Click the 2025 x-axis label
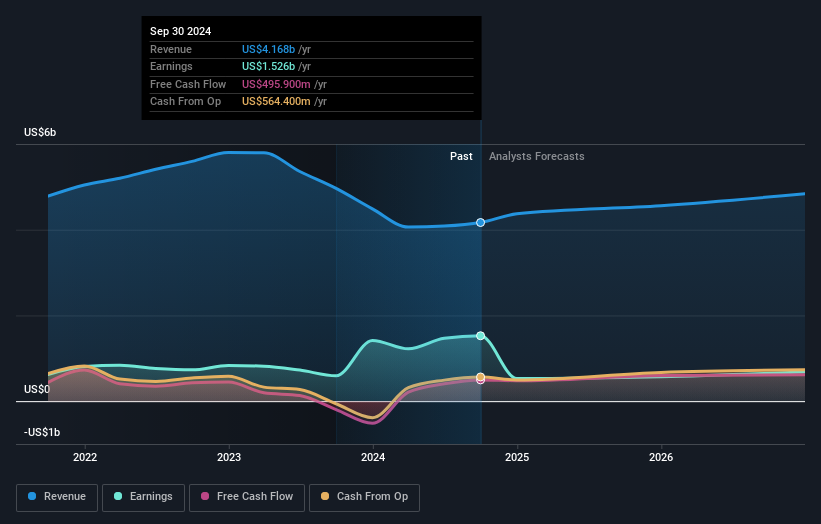Image resolution: width=821 pixels, height=524 pixels. click(517, 458)
